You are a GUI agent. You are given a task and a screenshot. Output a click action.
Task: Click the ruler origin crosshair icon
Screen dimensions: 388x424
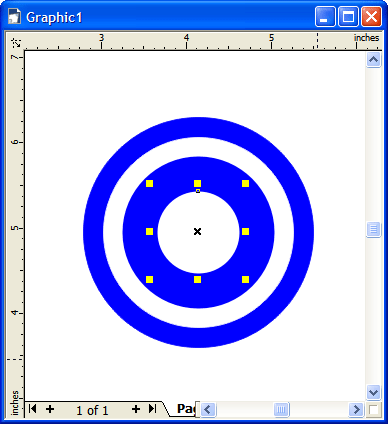click(16, 43)
